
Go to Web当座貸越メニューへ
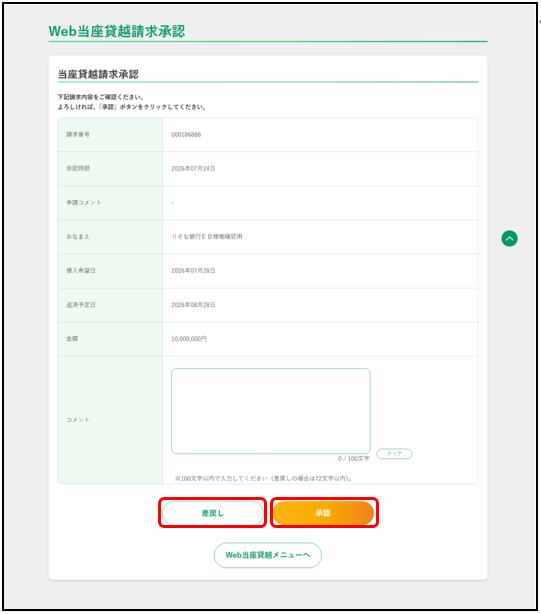(x=268, y=555)
